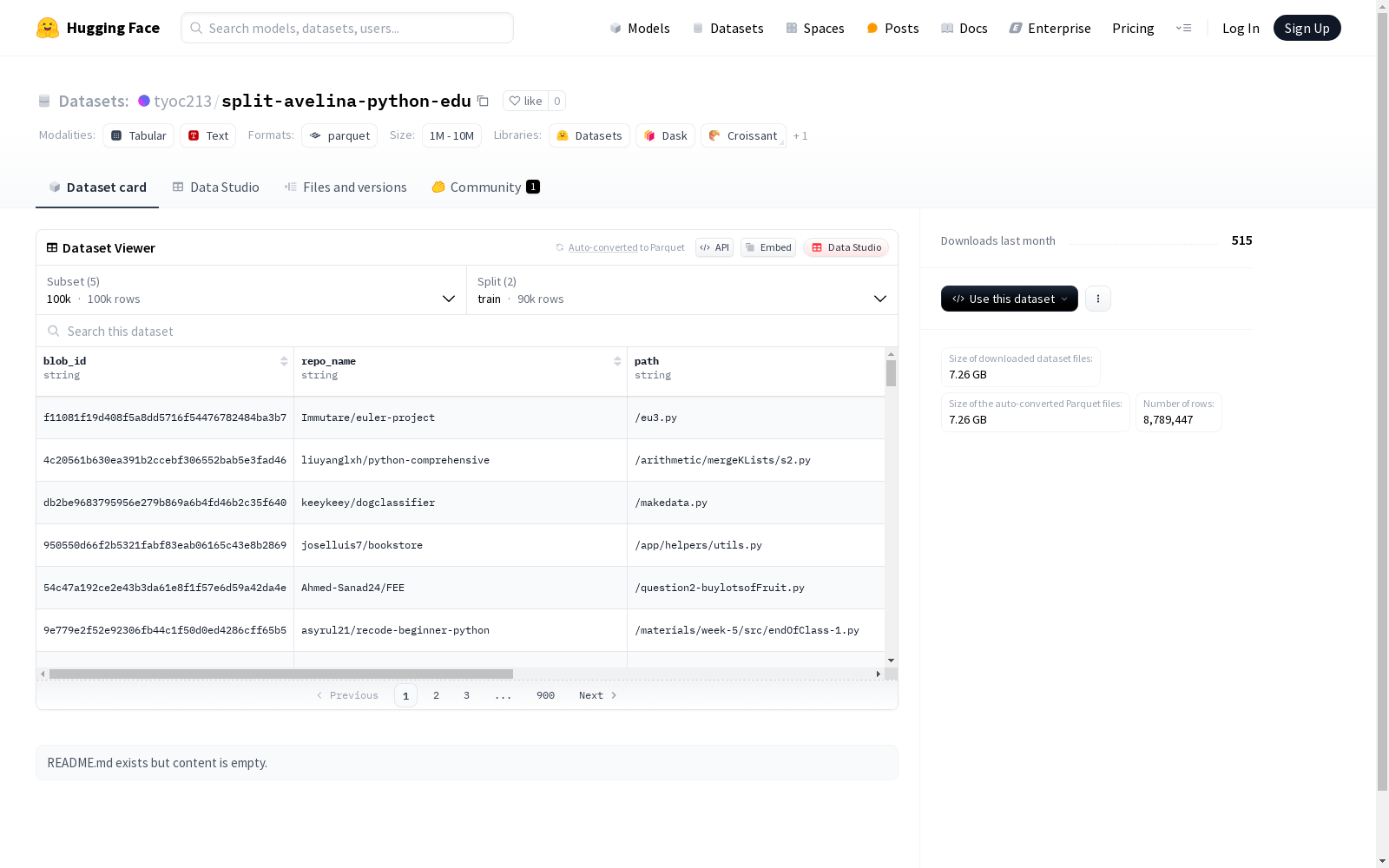Screen dimensions: 1389x868
Task: Open the additional navigation menu icon
Action: tap(1183, 28)
